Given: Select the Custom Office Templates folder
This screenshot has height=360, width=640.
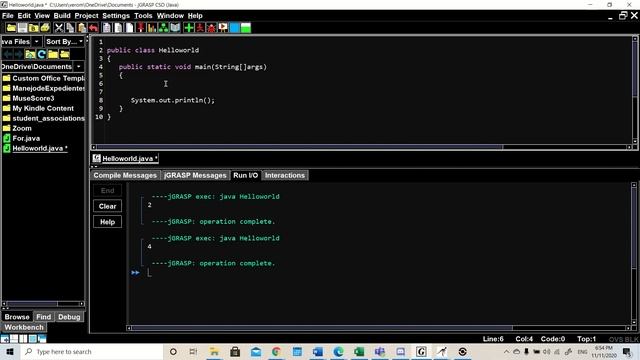Looking at the screenshot, I should (x=44, y=78).
